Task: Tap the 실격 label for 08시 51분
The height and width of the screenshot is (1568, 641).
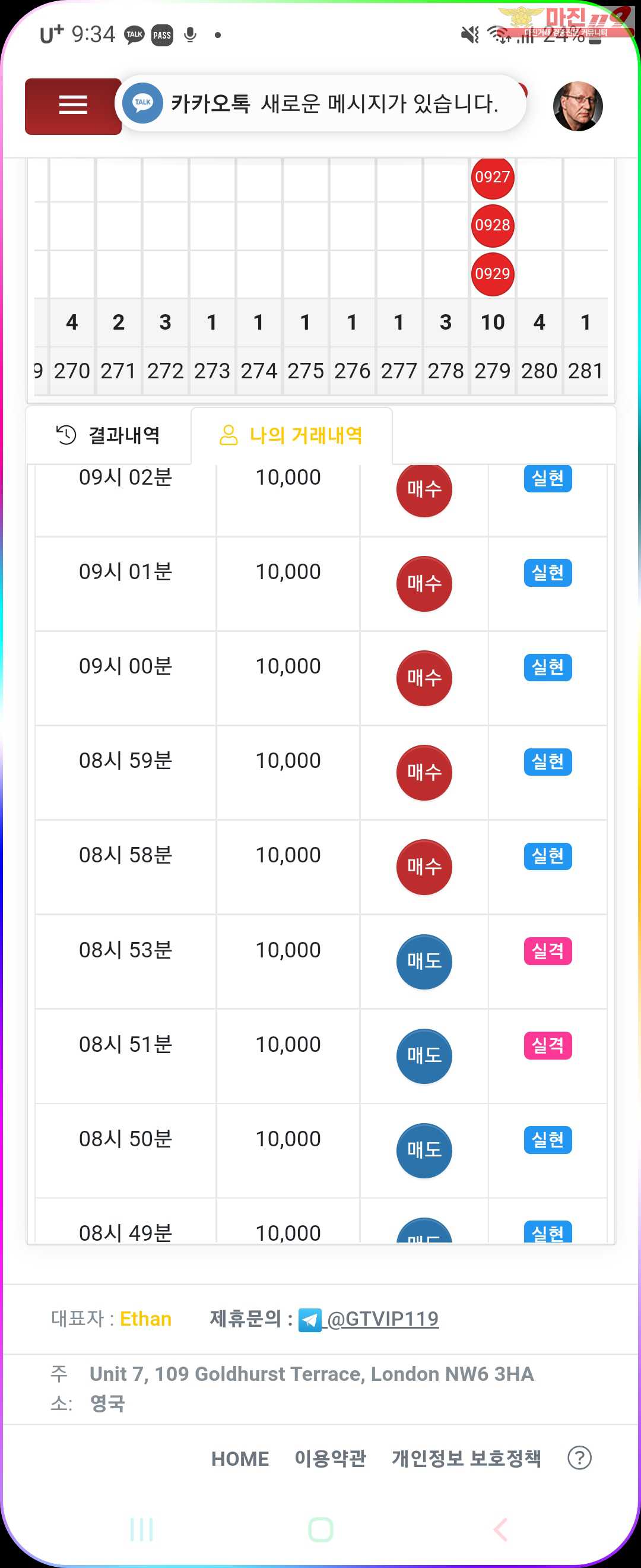Action: [x=547, y=1045]
